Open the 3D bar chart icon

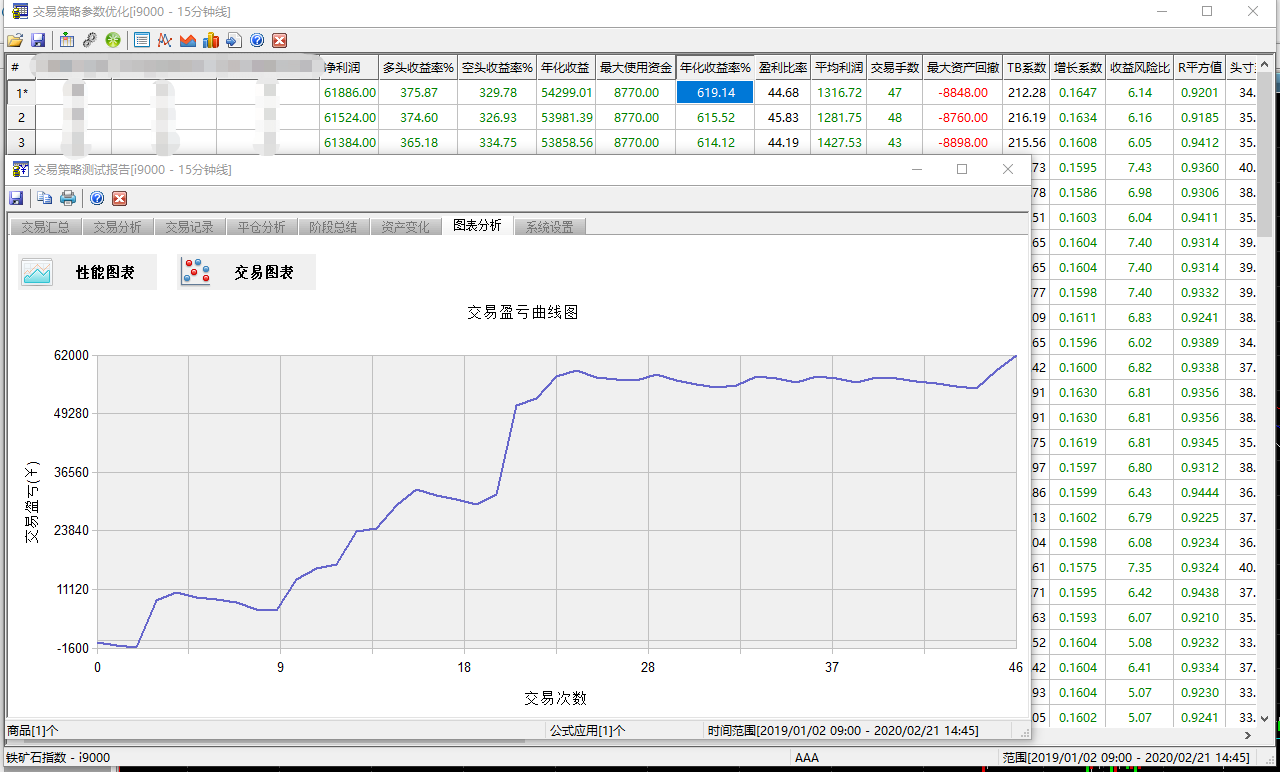tap(210, 41)
